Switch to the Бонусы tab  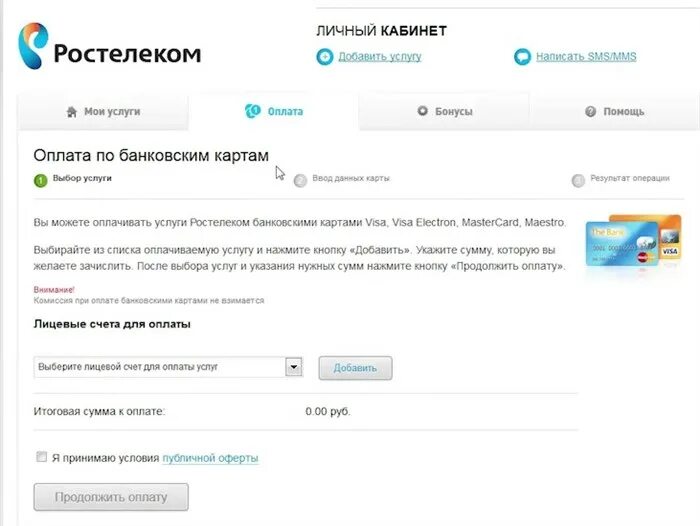tap(444, 111)
